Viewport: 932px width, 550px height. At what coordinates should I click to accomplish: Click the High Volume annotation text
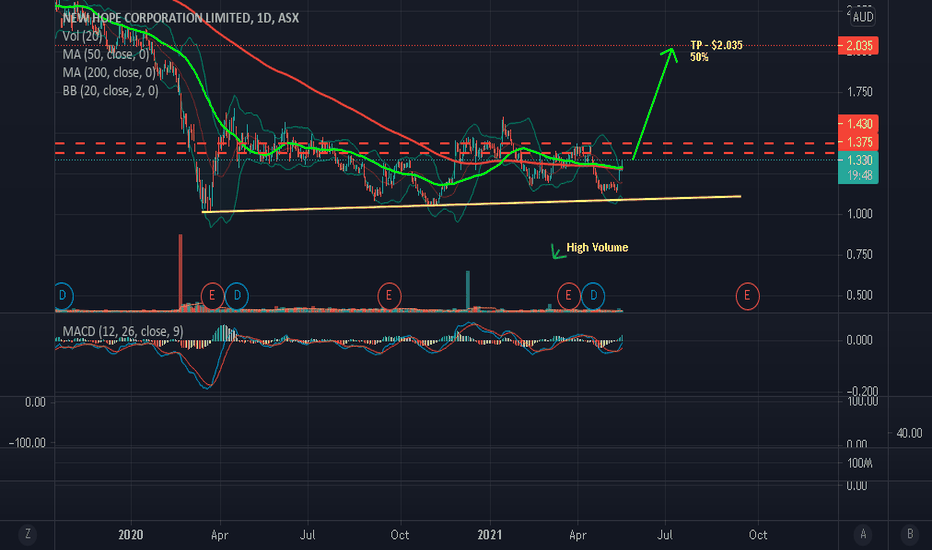(597, 247)
